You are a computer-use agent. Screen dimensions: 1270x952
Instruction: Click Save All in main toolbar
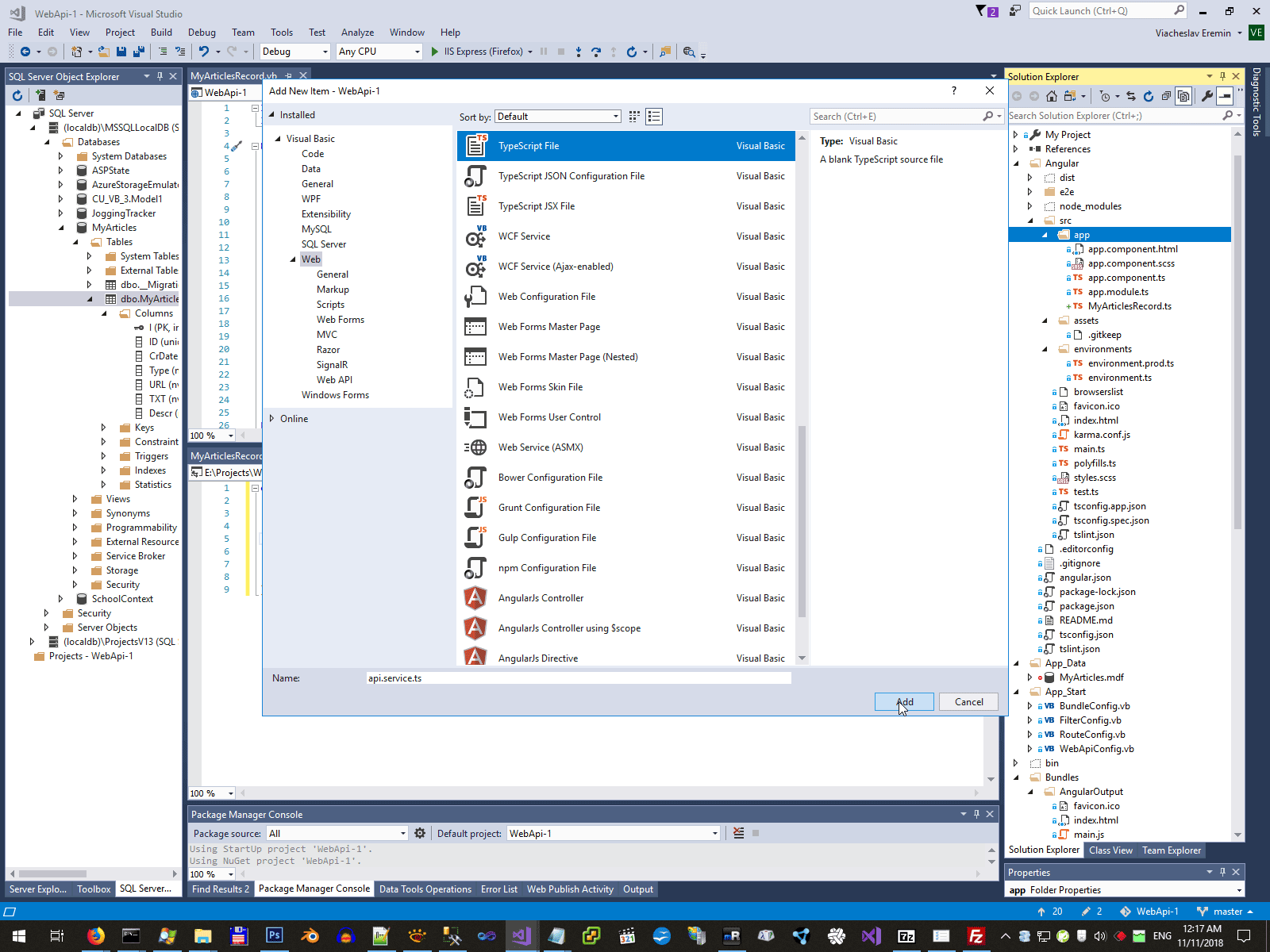pyautogui.click(x=139, y=52)
